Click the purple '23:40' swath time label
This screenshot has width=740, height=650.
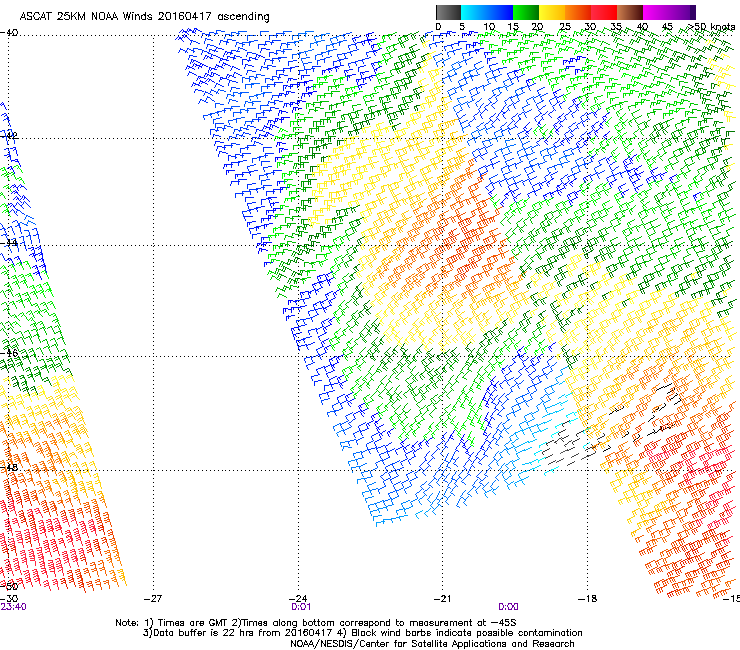coord(14,607)
